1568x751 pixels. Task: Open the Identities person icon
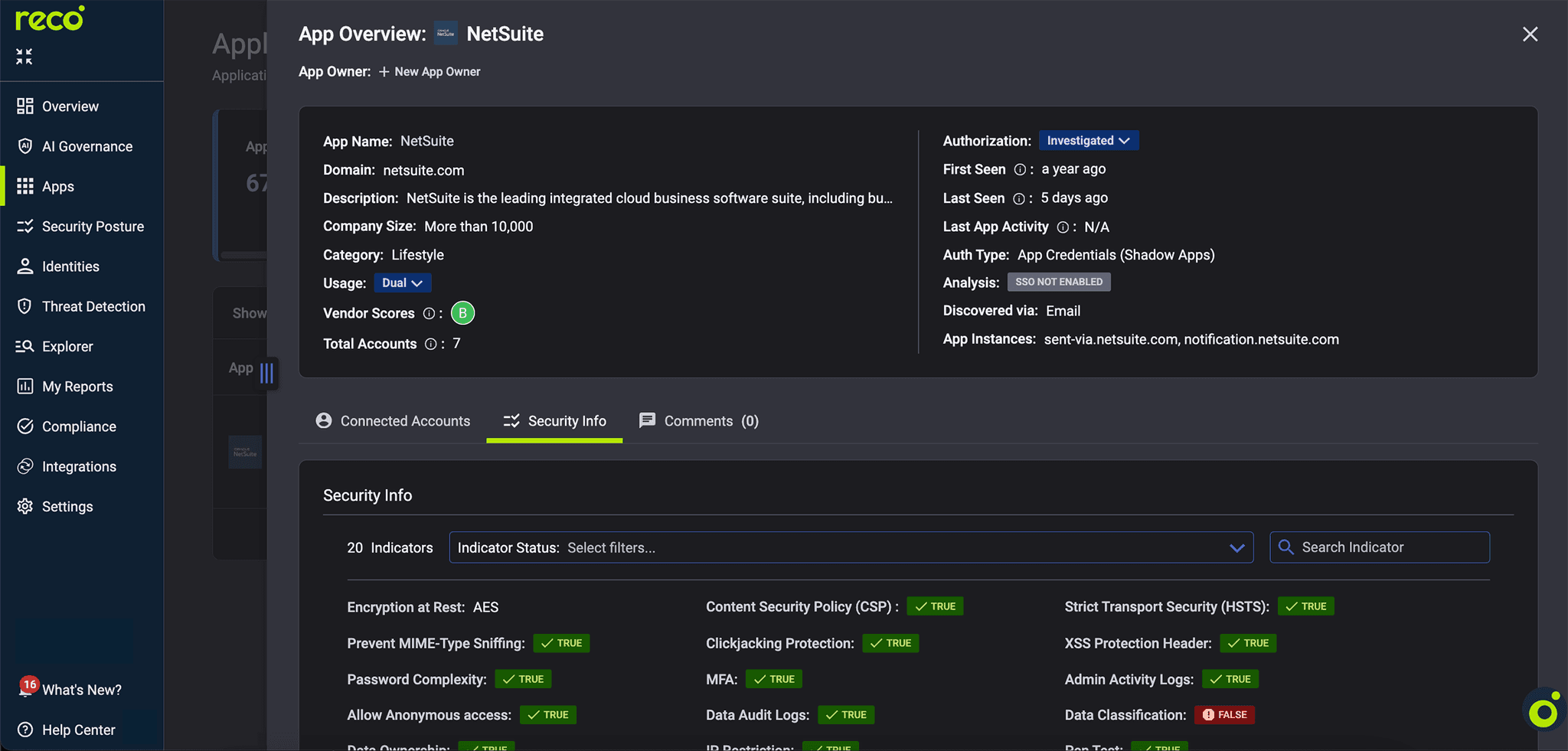tap(25, 266)
